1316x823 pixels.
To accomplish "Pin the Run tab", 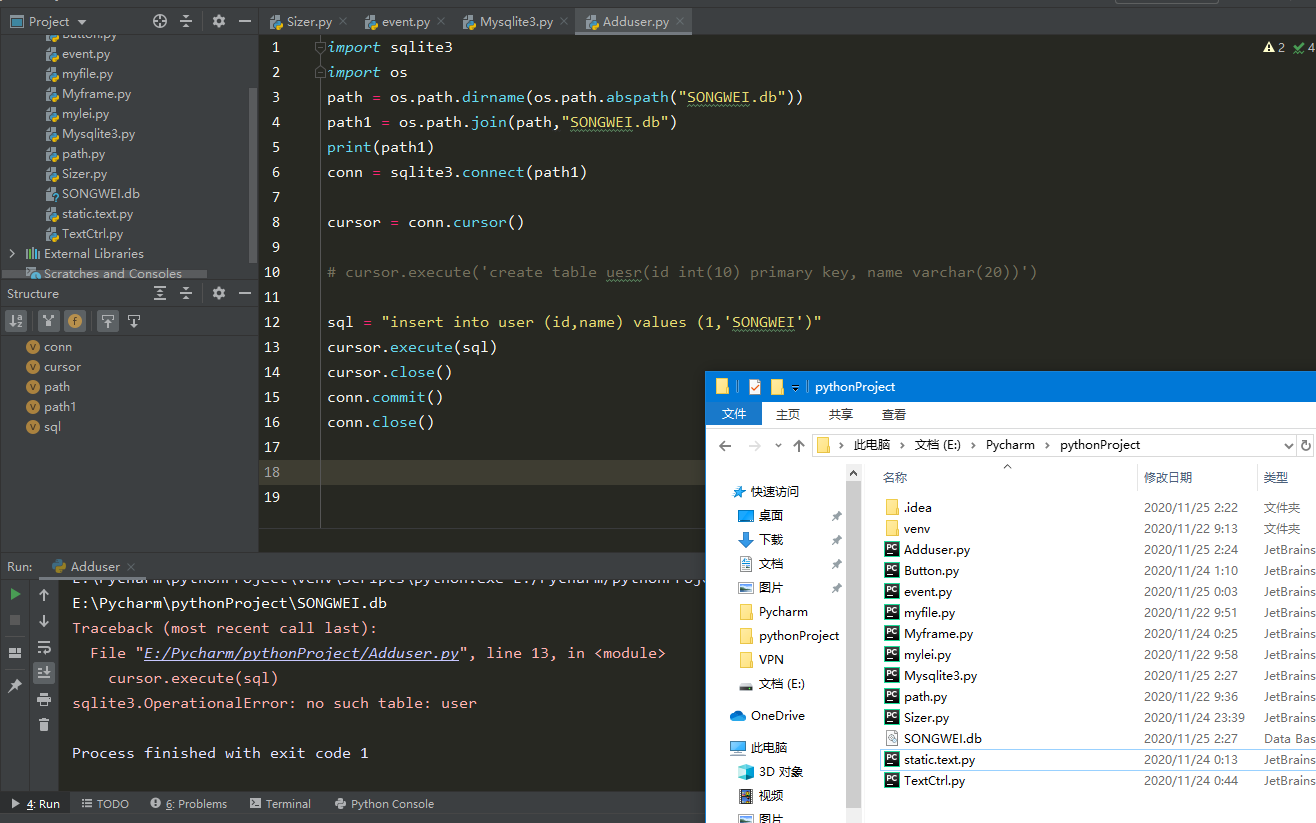I will (x=15, y=686).
